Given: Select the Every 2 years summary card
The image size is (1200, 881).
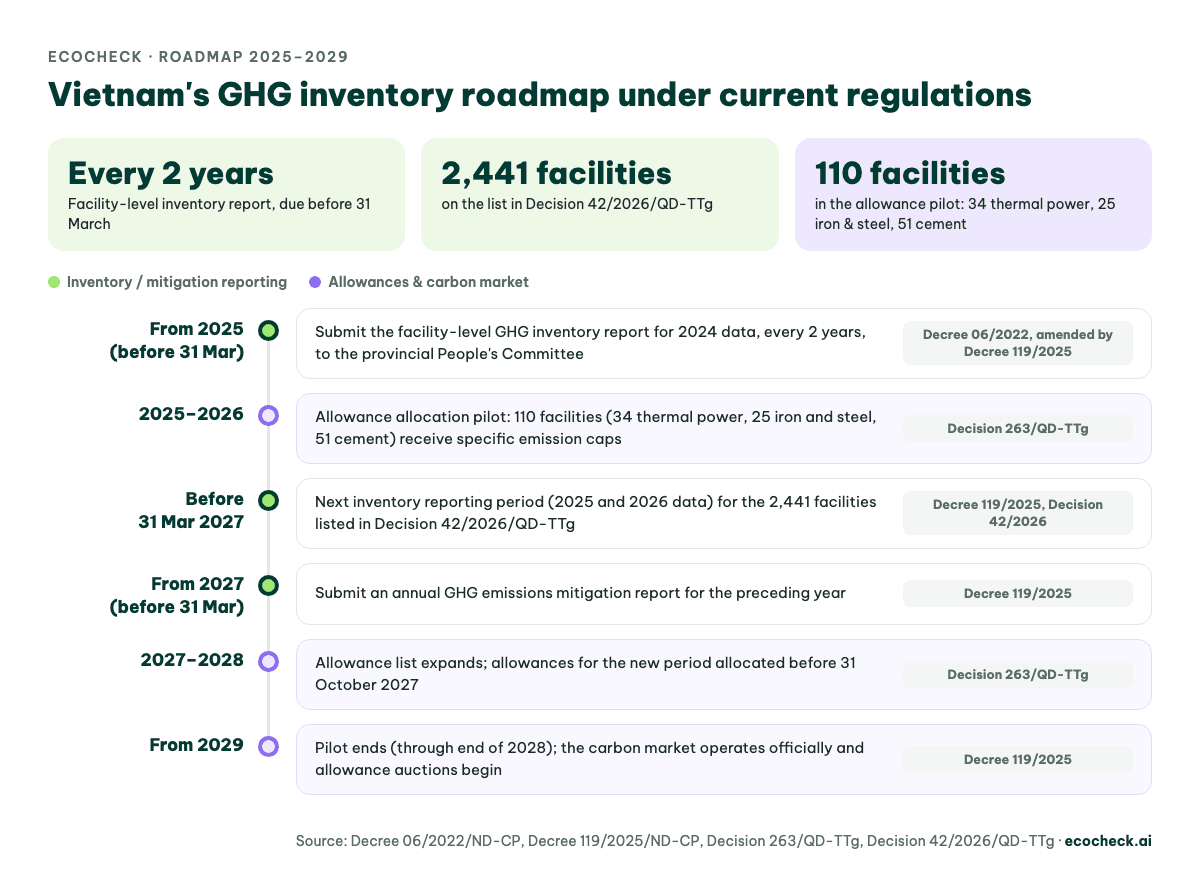Looking at the screenshot, I should tap(226, 194).
